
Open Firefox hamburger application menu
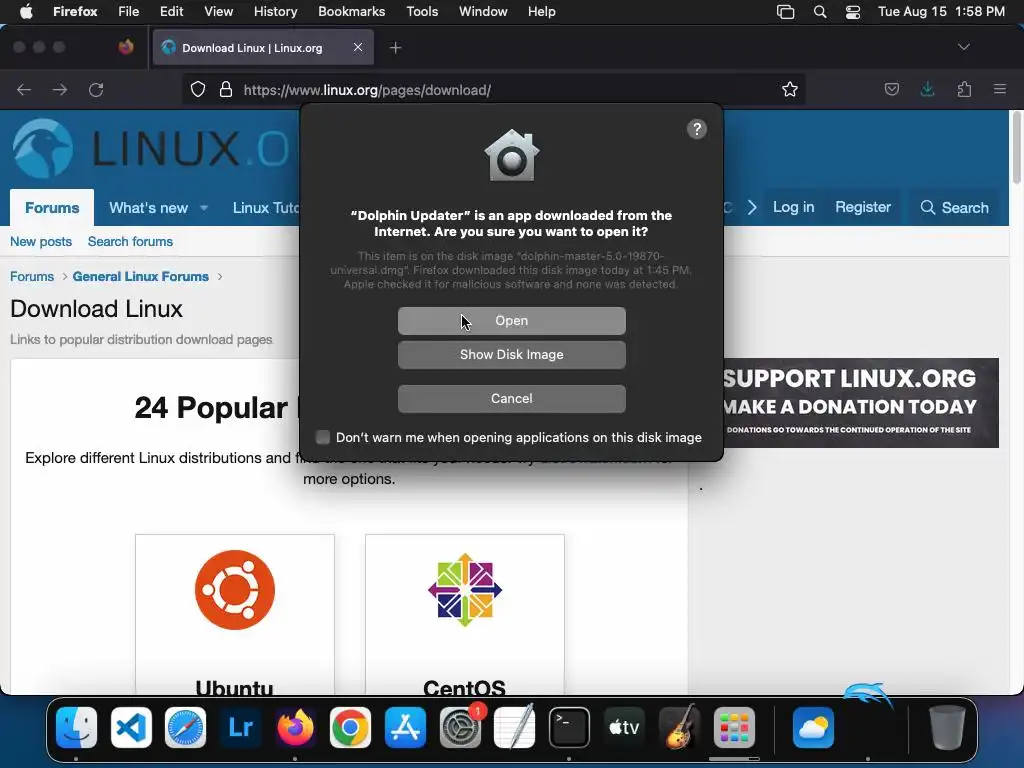coord(1000,89)
